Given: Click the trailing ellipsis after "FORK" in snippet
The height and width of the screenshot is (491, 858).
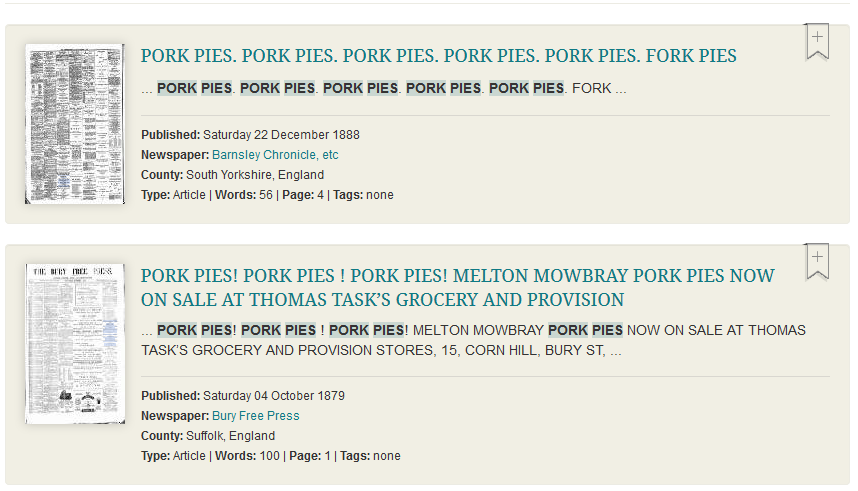Looking at the screenshot, I should (x=621, y=88).
